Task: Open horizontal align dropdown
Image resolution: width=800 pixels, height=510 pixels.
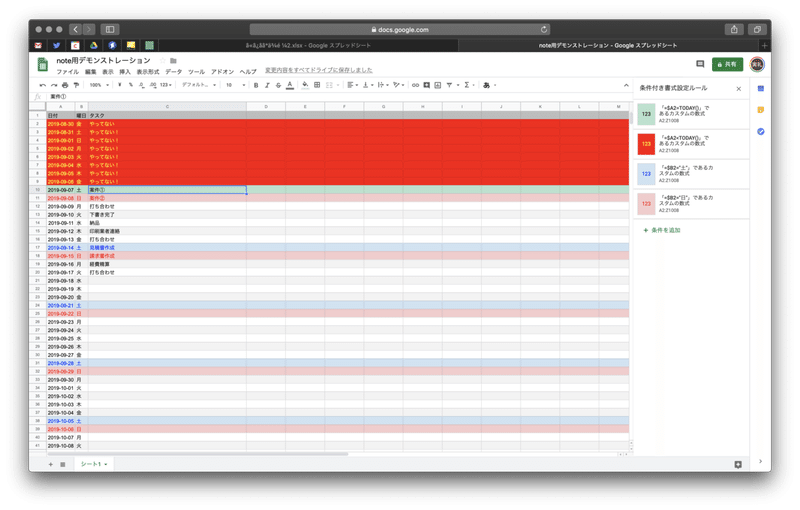Action: pos(353,85)
